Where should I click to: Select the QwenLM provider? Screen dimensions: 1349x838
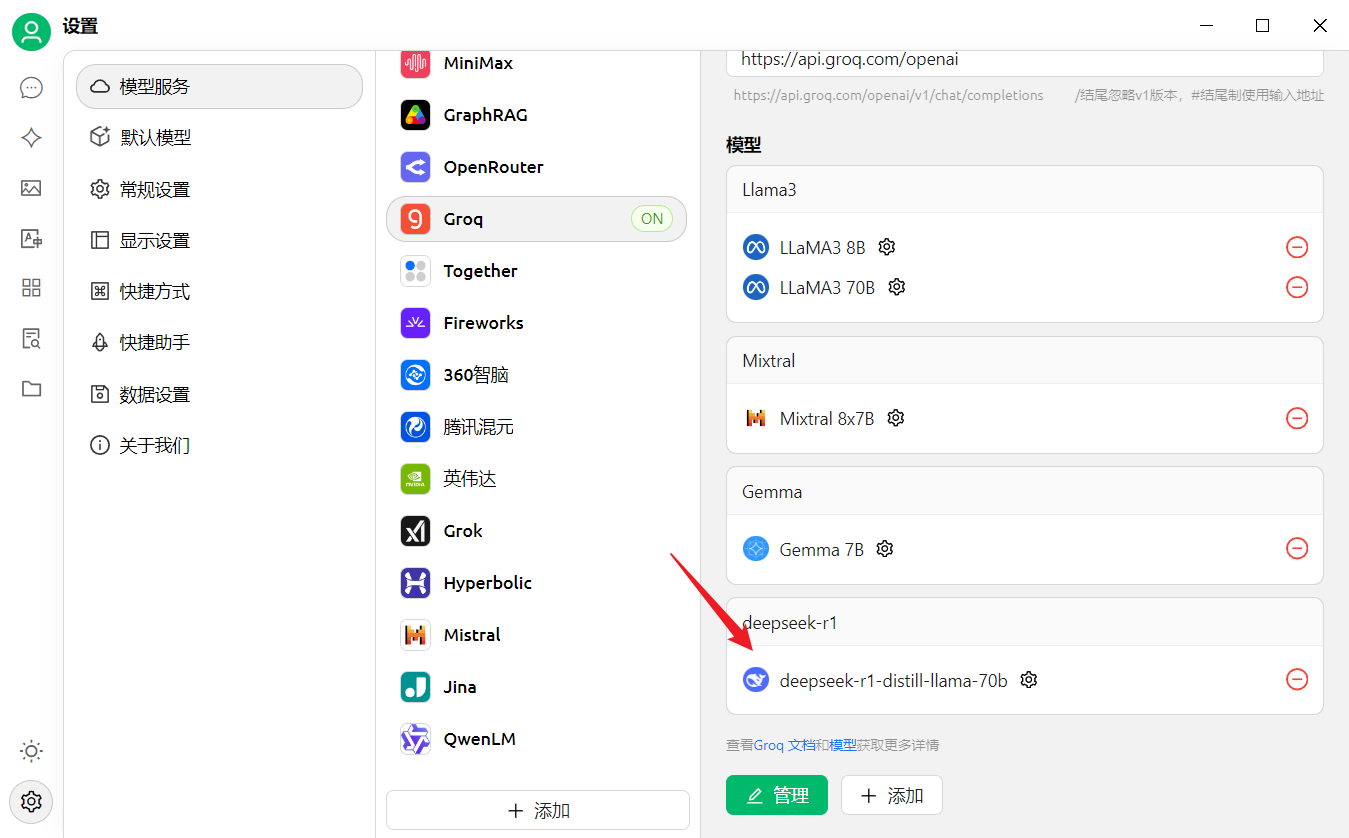536,739
